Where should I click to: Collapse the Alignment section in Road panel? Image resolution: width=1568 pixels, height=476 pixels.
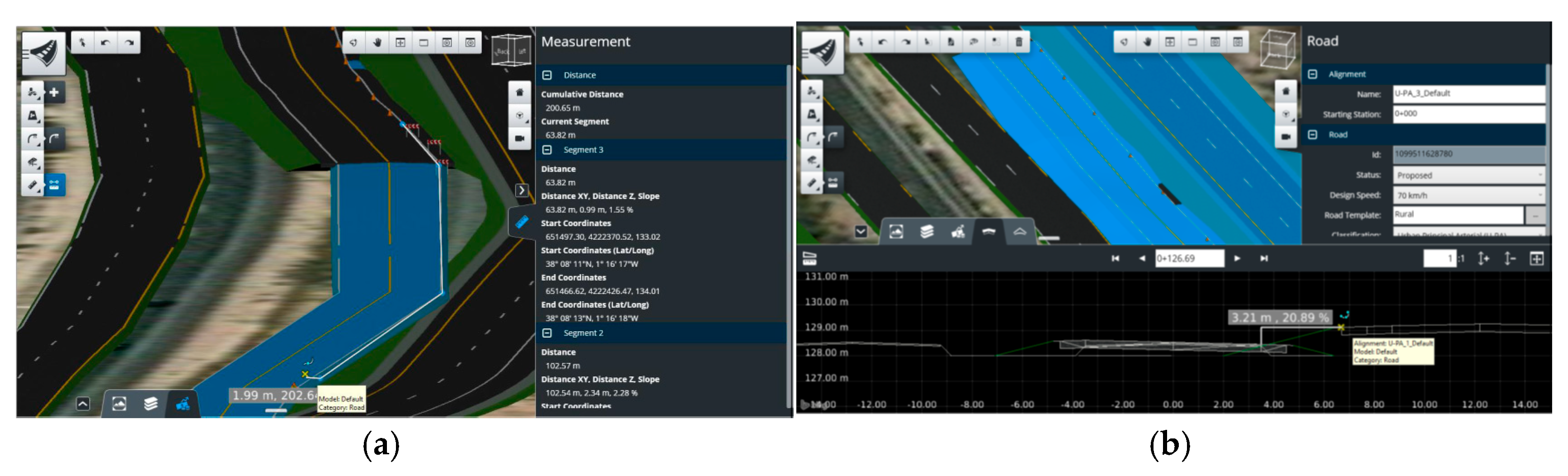pyautogui.click(x=1313, y=74)
